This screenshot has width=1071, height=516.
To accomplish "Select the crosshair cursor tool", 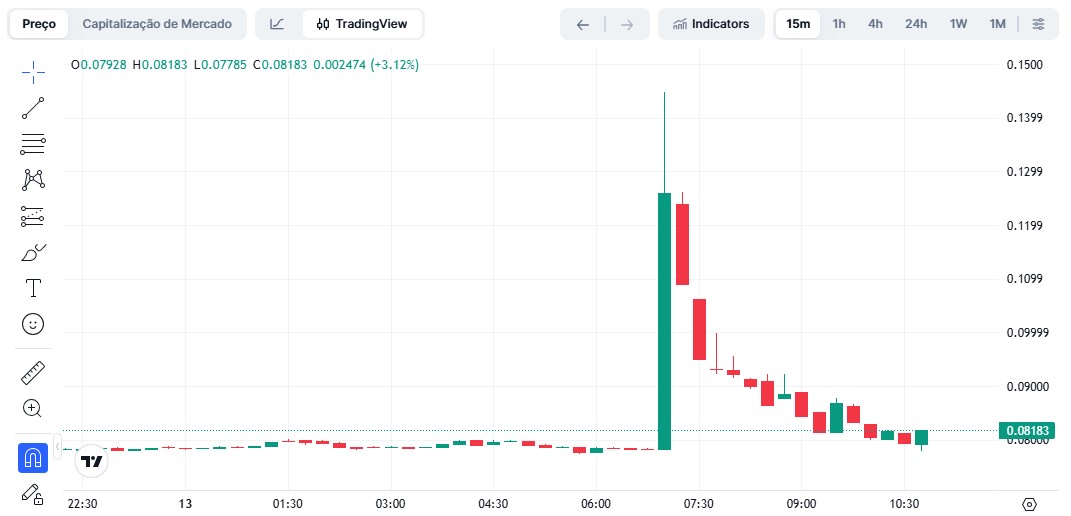I will (x=33, y=71).
